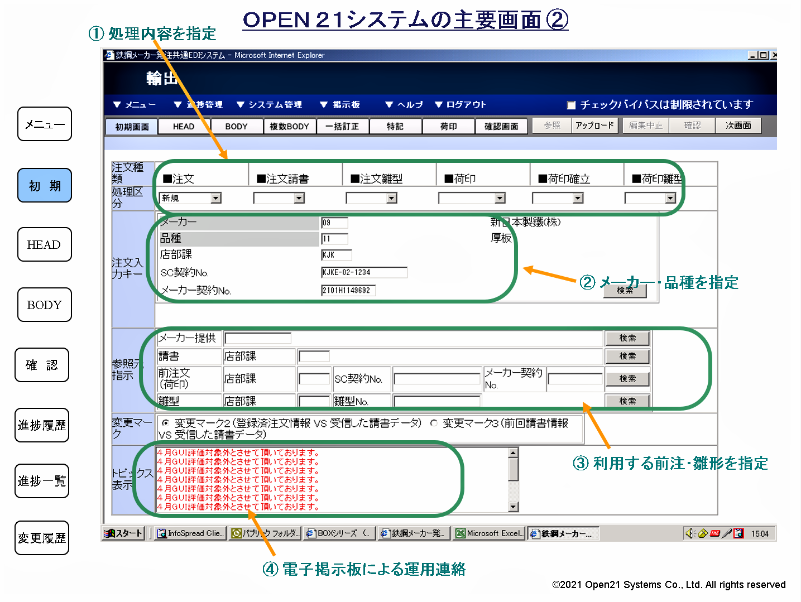Click the メーカー提供 input field

pos(258,338)
